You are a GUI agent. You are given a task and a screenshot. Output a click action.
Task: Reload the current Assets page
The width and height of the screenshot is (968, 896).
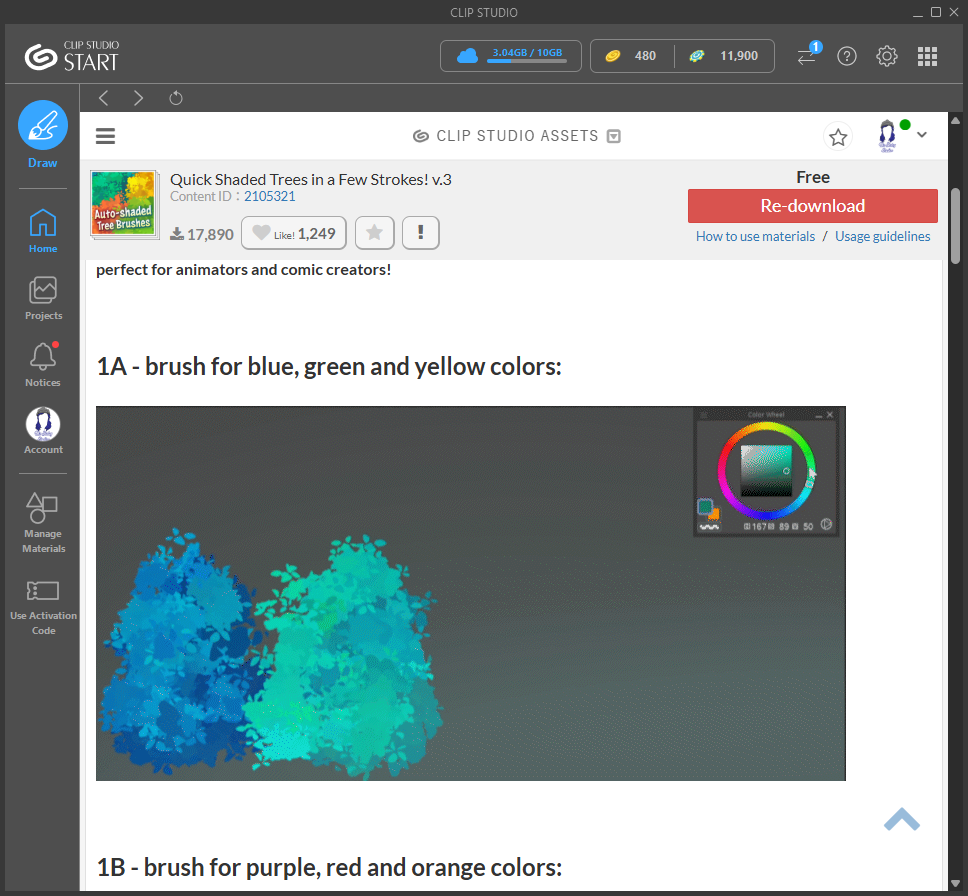pos(176,98)
